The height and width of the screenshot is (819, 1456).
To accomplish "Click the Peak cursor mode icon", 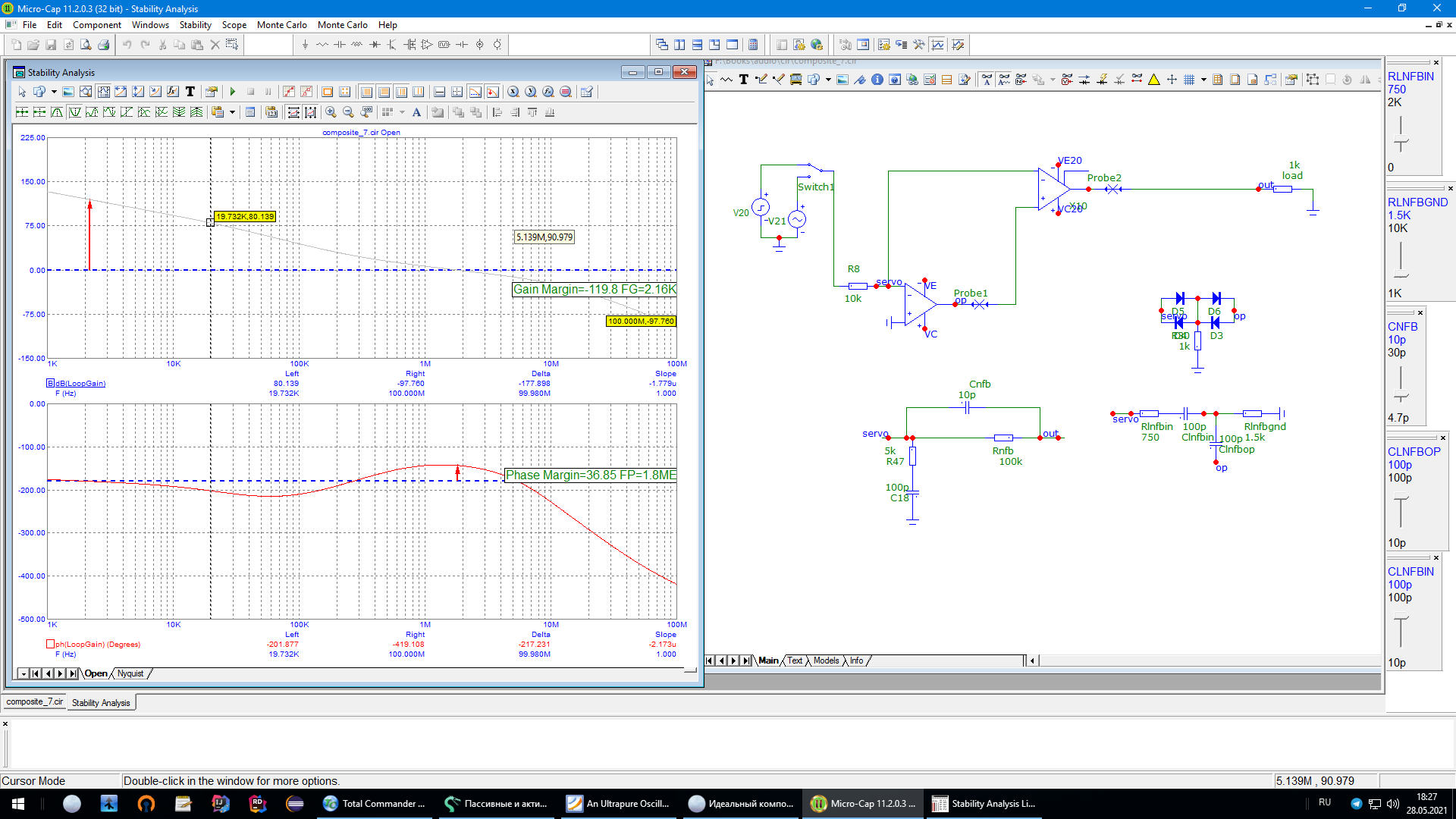I will point(57,112).
